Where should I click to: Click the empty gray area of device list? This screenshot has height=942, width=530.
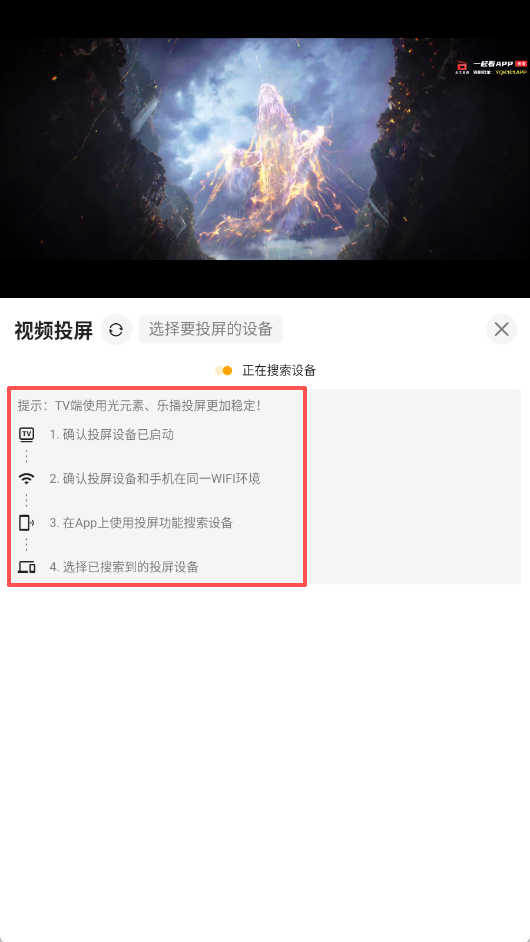click(413, 487)
